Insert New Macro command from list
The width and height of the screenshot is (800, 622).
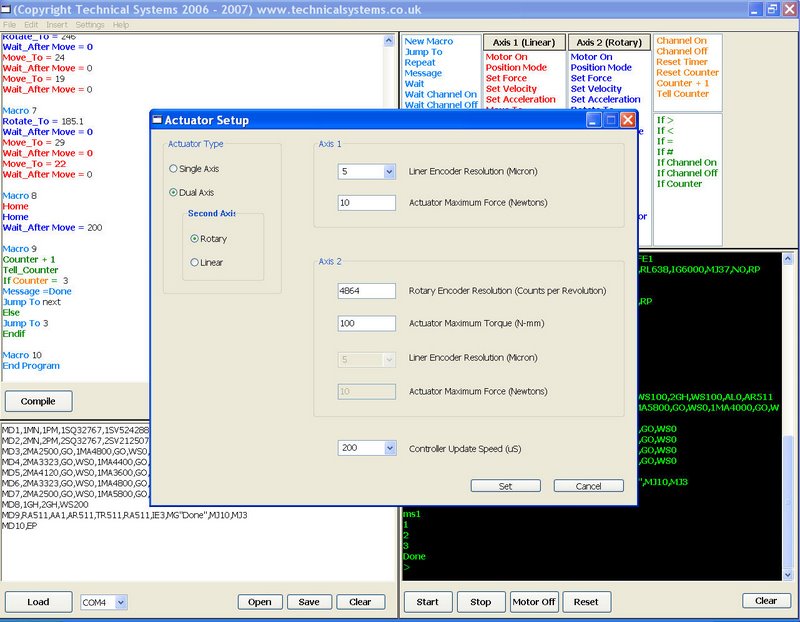tap(428, 41)
